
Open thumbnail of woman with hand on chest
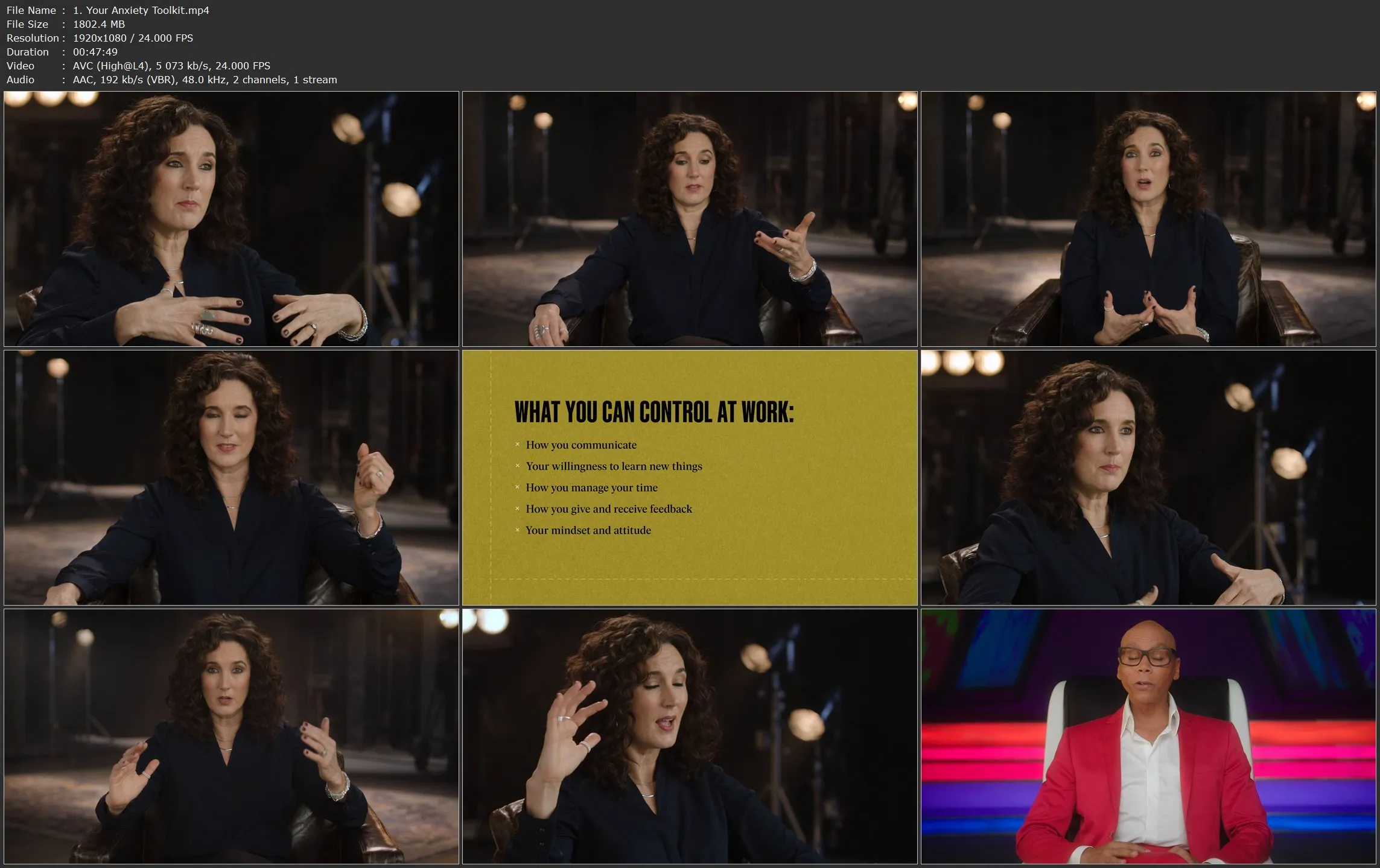point(232,219)
